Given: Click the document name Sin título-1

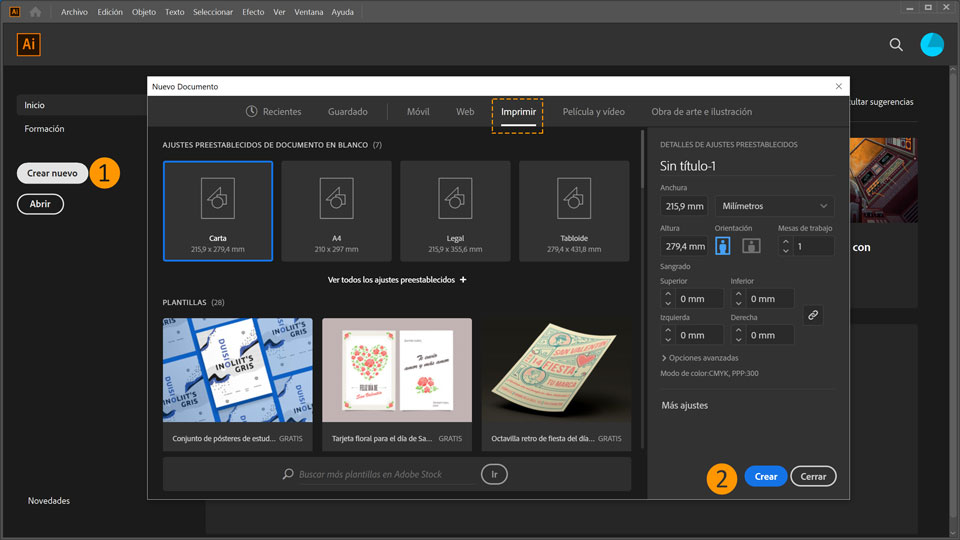Looking at the screenshot, I should click(688, 166).
